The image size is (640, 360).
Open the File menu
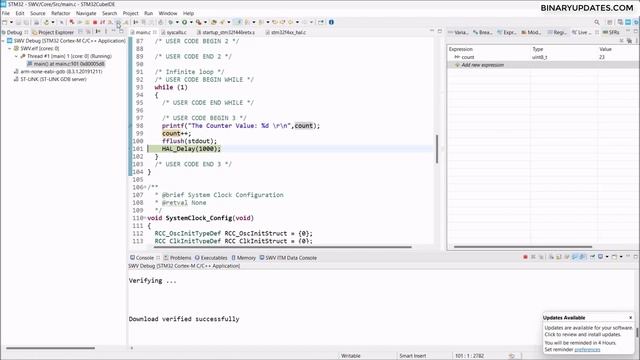6,13
